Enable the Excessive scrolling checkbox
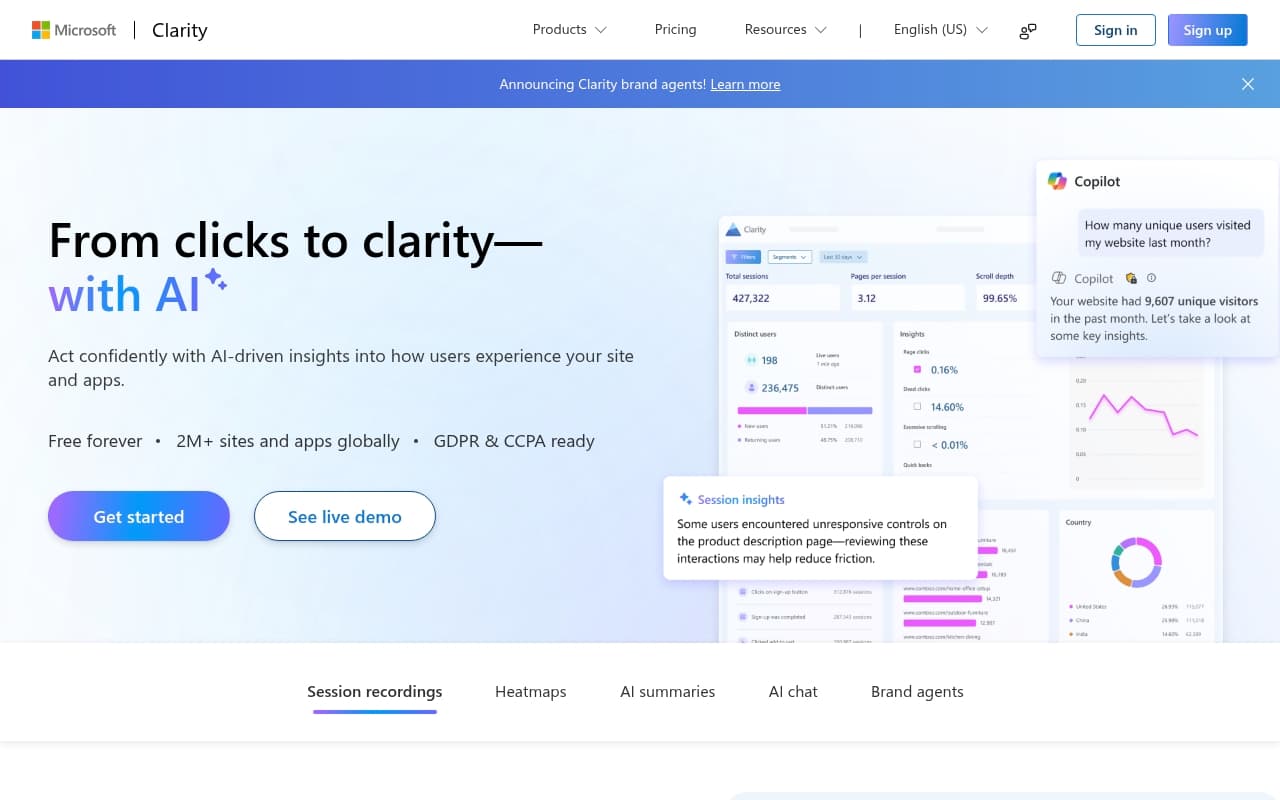This screenshot has height=800, width=1280. click(x=917, y=444)
